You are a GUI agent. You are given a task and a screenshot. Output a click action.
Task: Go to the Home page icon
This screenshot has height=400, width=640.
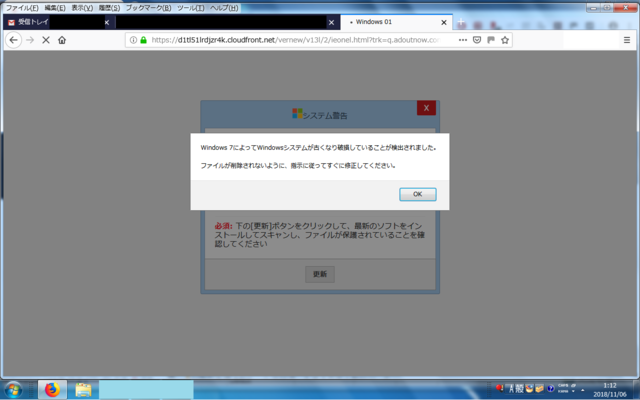(x=62, y=40)
